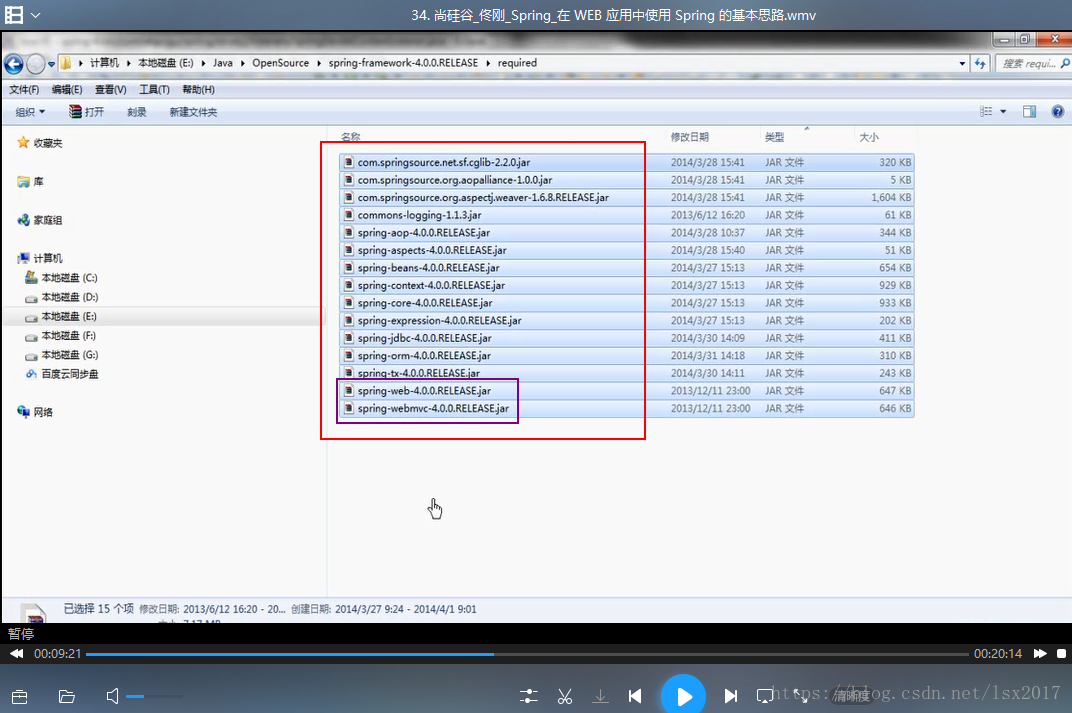Open the 工具(T) menu
The width and height of the screenshot is (1072, 713).
pos(155,90)
